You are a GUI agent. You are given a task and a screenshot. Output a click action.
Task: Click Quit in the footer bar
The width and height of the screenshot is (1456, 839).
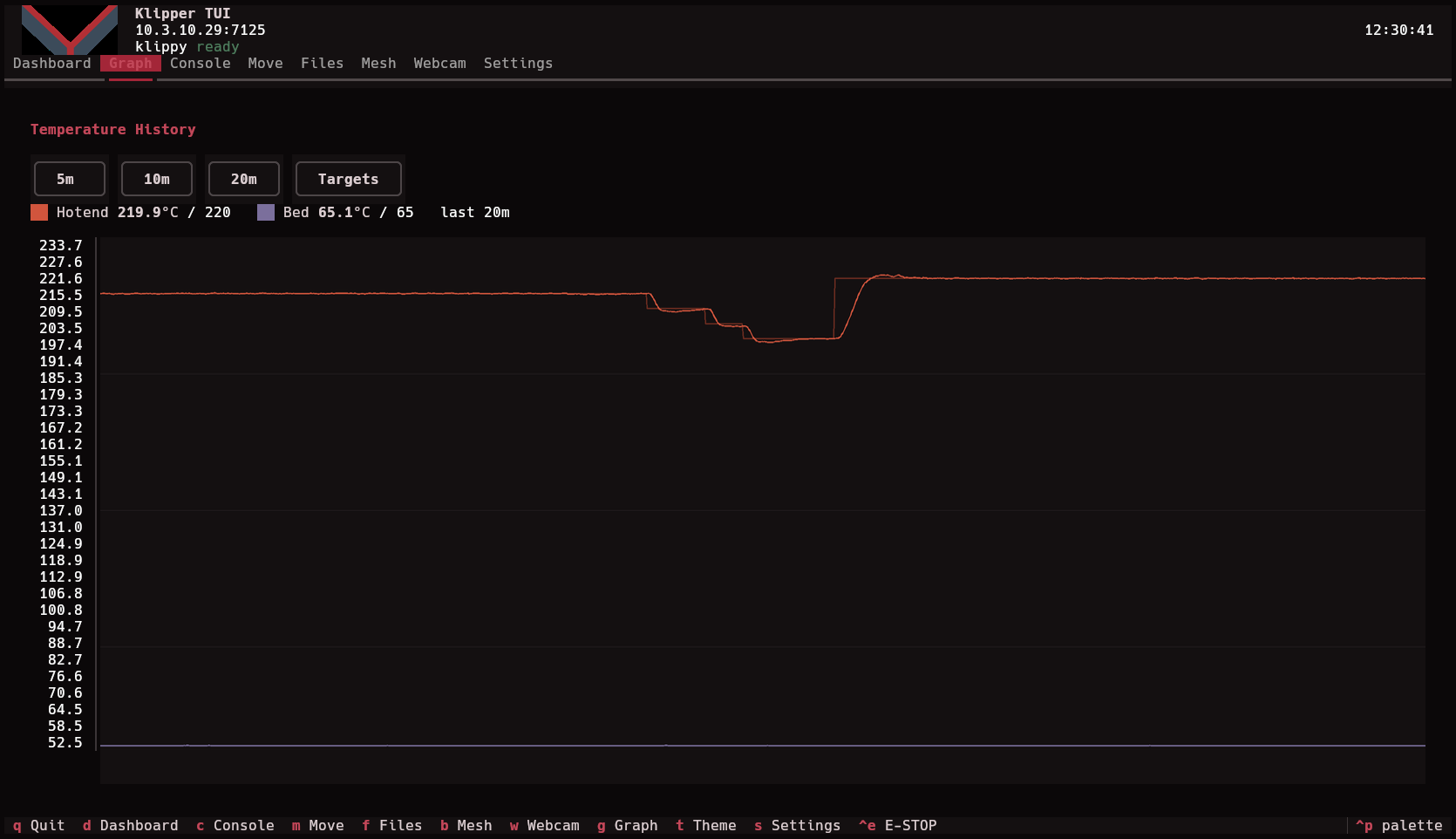39,826
